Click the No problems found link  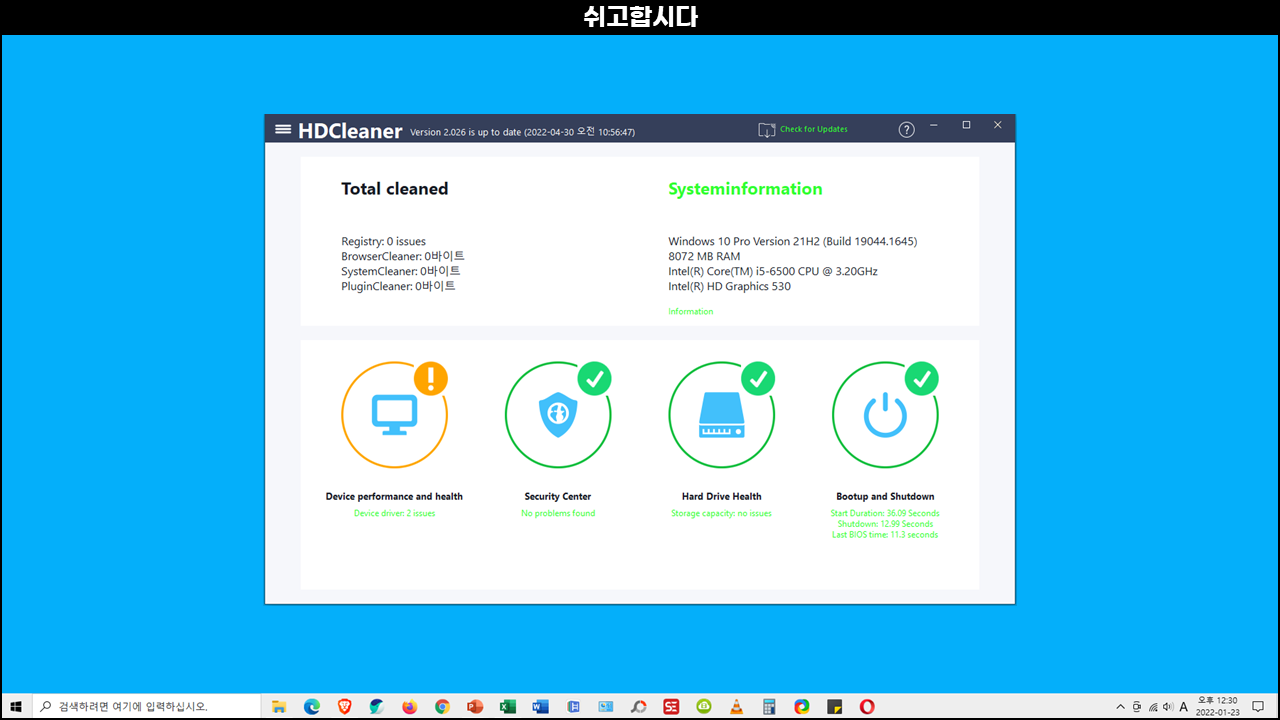tap(558, 513)
